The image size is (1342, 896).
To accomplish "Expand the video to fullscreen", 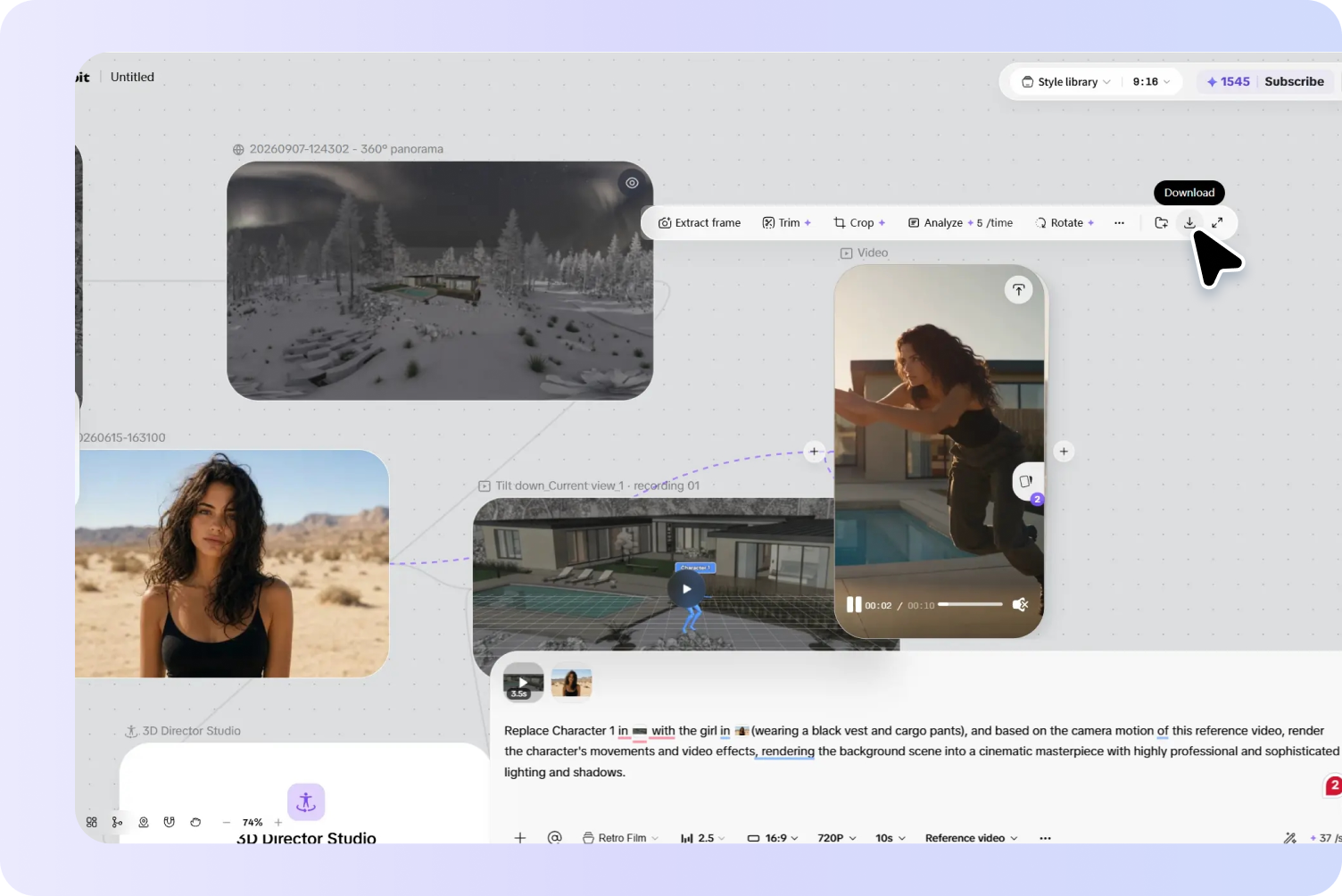I will coord(1217,223).
